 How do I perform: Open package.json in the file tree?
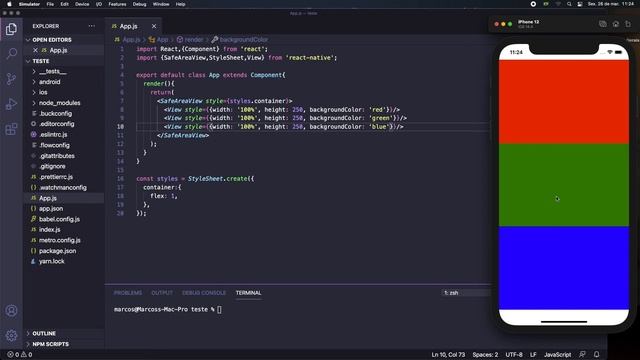pos(57,251)
